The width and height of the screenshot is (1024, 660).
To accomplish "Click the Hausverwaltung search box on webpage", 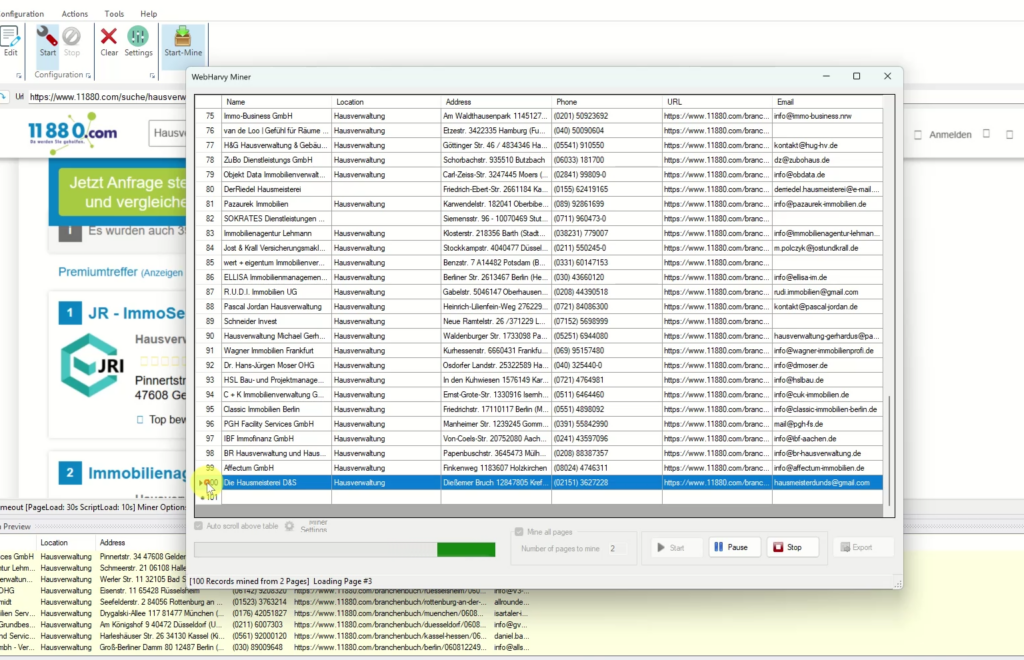I will 168,133.
